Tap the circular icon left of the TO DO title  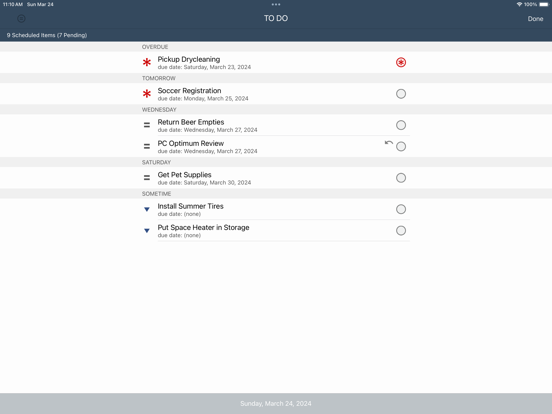coord(21,19)
